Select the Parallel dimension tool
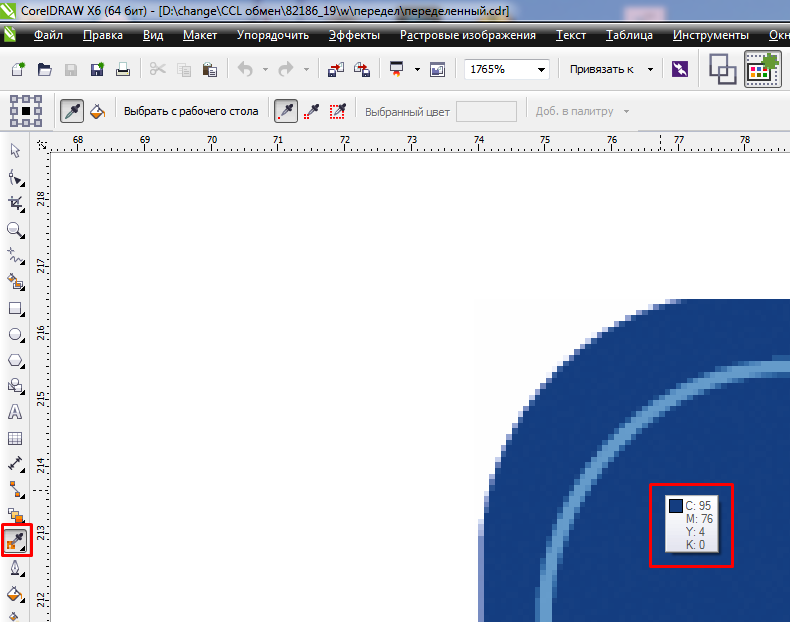 pos(16,464)
